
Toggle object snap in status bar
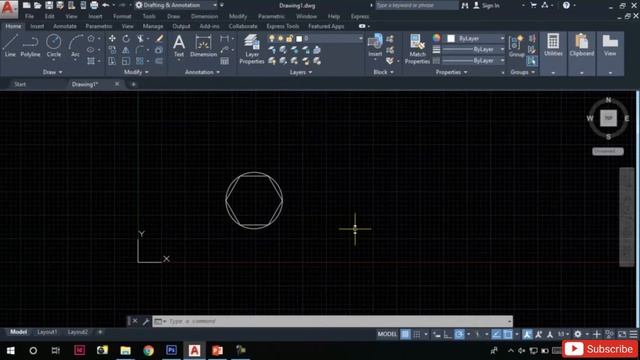(508, 334)
